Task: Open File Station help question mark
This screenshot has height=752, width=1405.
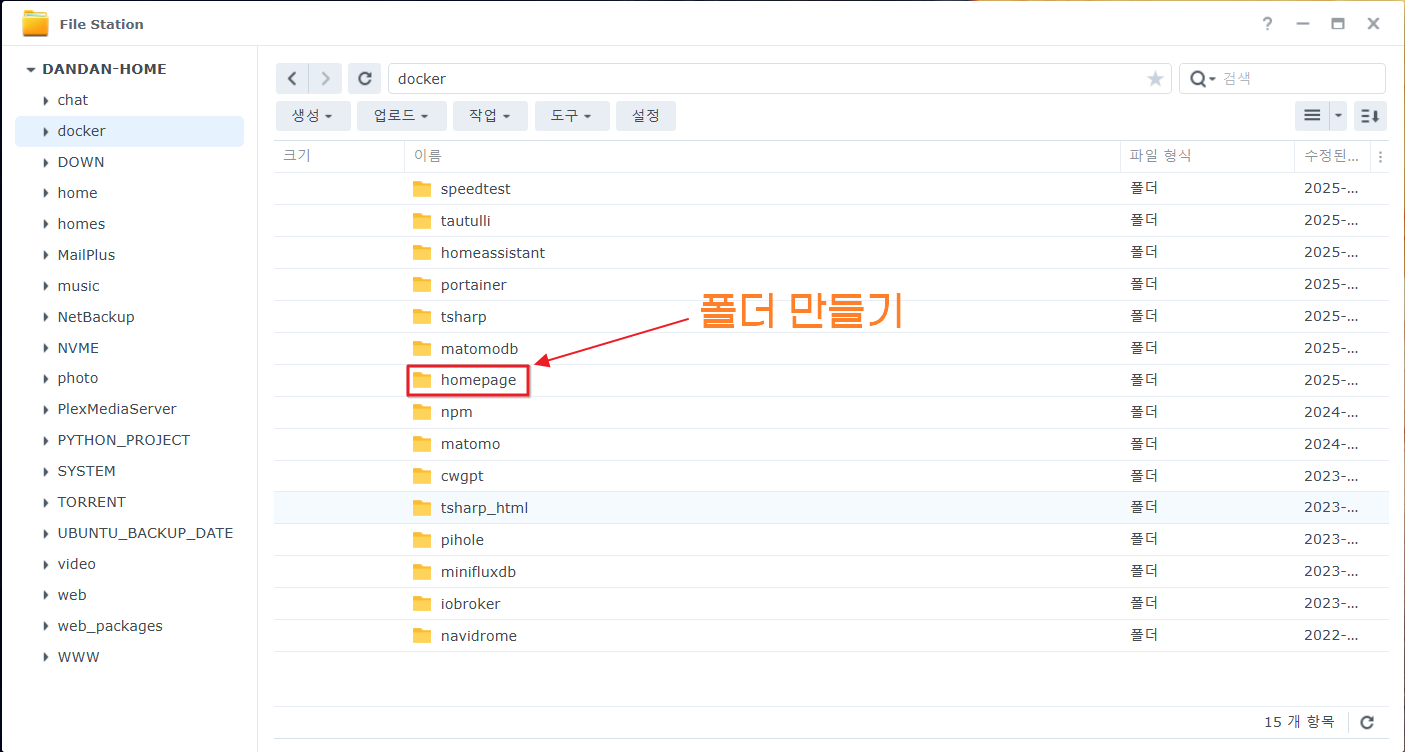Action: (1267, 24)
